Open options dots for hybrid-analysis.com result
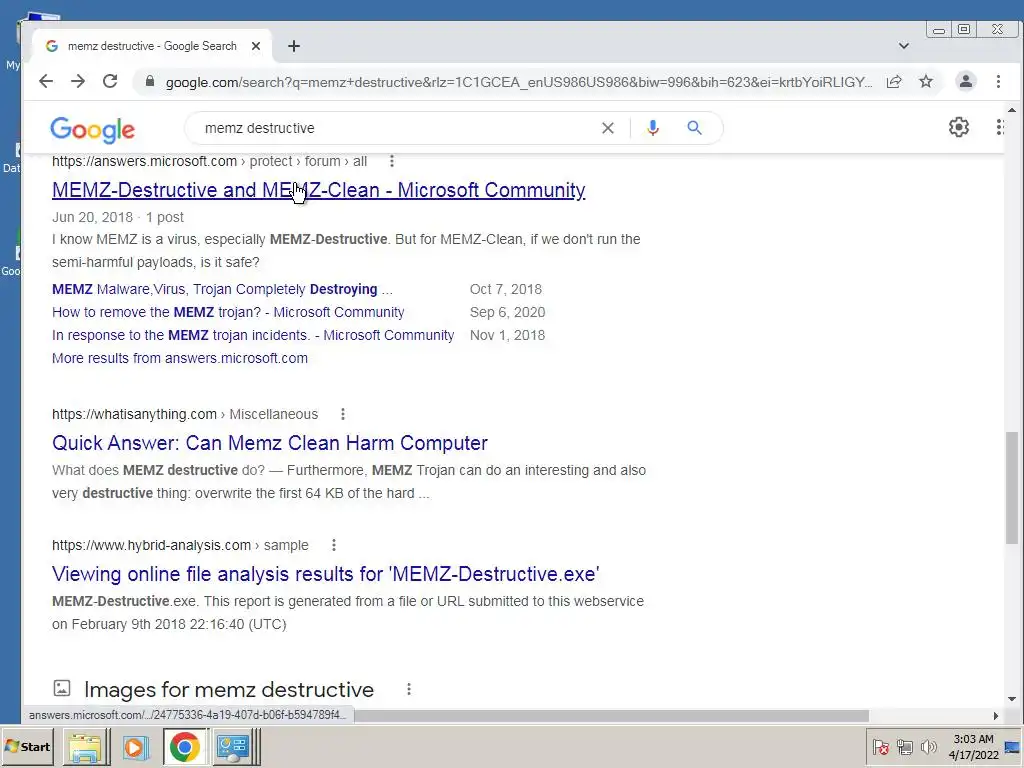 334,545
